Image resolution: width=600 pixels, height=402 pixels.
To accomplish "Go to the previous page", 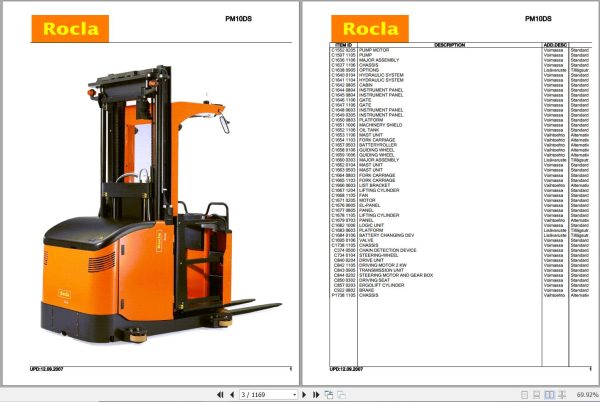I will click(x=232, y=394).
